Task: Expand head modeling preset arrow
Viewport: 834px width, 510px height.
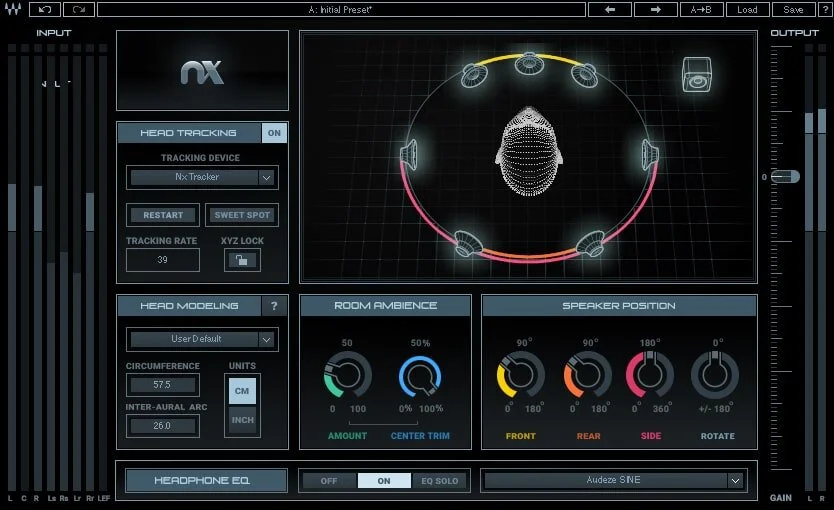Action: point(266,339)
